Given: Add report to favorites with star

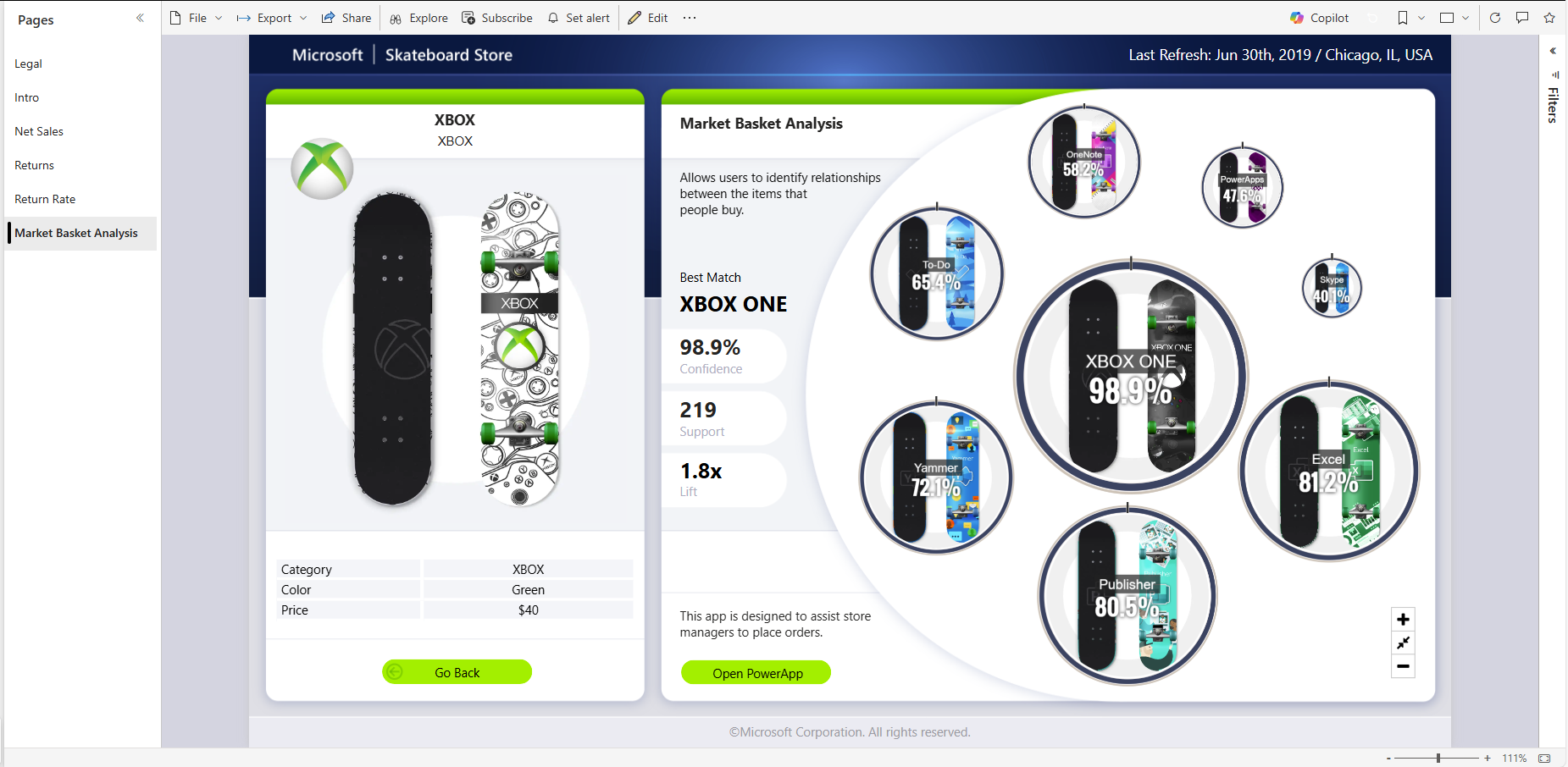Looking at the screenshot, I should 1549,18.
